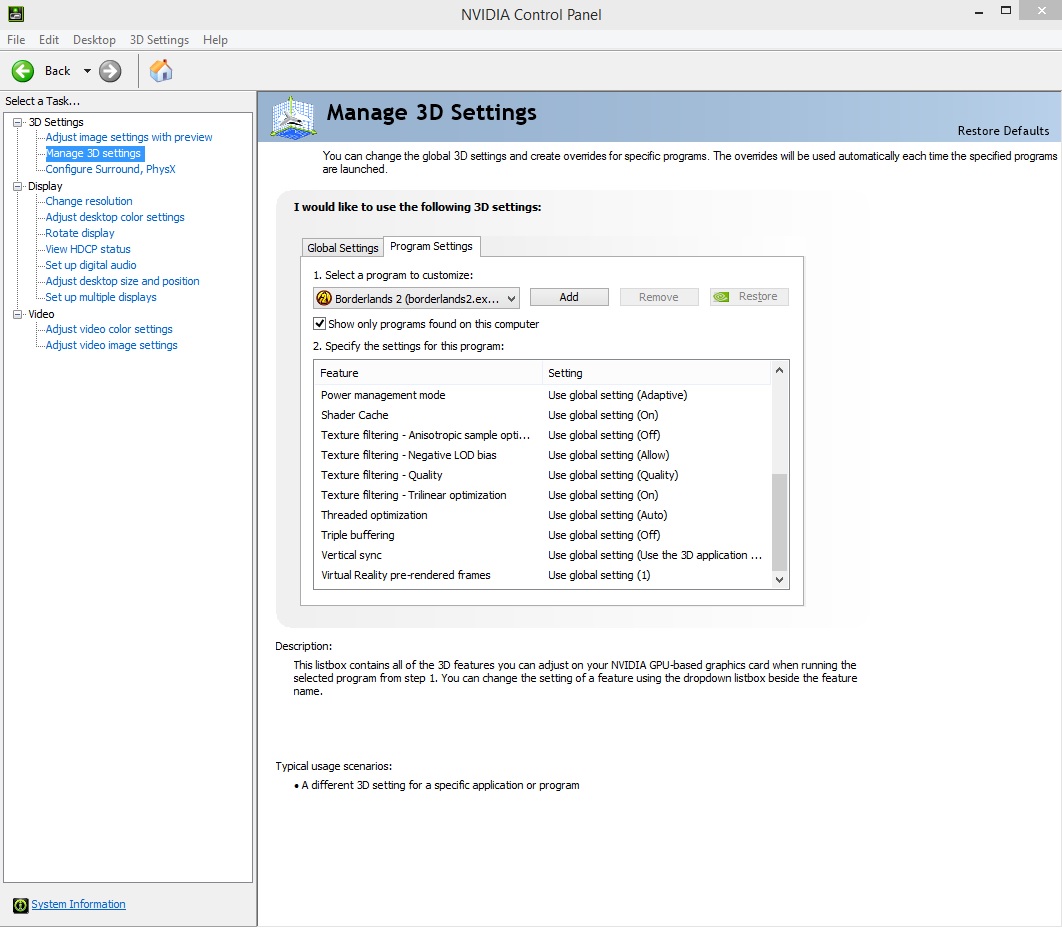Select Virtual Reality pre-rendered frames row
This screenshot has width=1062, height=928.
point(543,575)
